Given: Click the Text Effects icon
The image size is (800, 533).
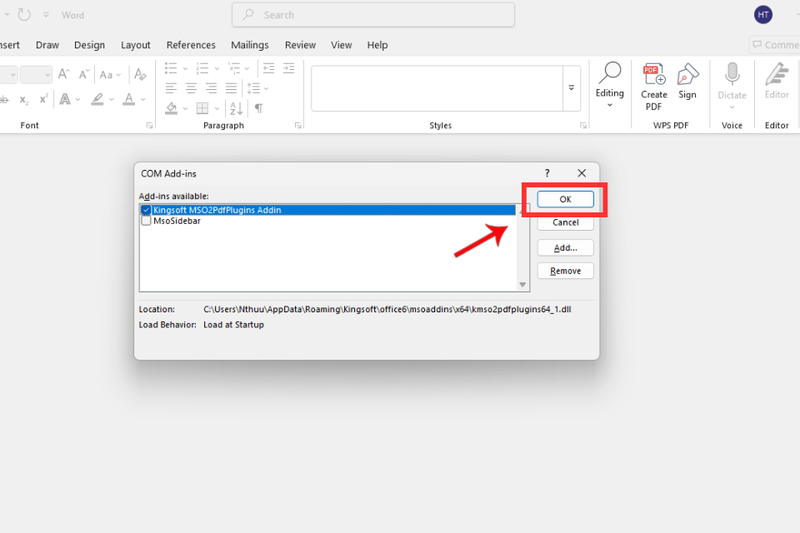Looking at the screenshot, I should click(x=65, y=99).
